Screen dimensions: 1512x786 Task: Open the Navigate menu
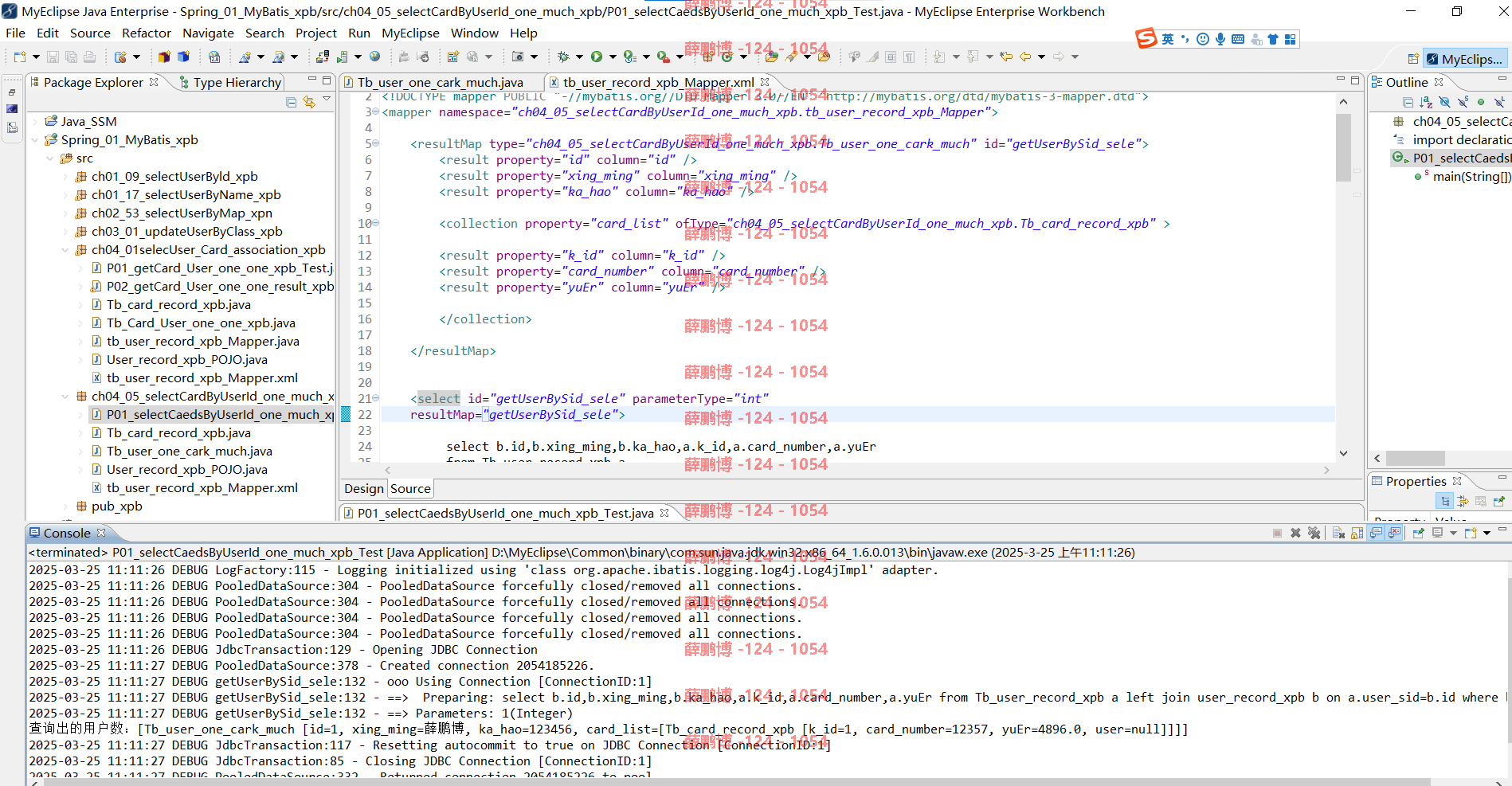(x=208, y=33)
